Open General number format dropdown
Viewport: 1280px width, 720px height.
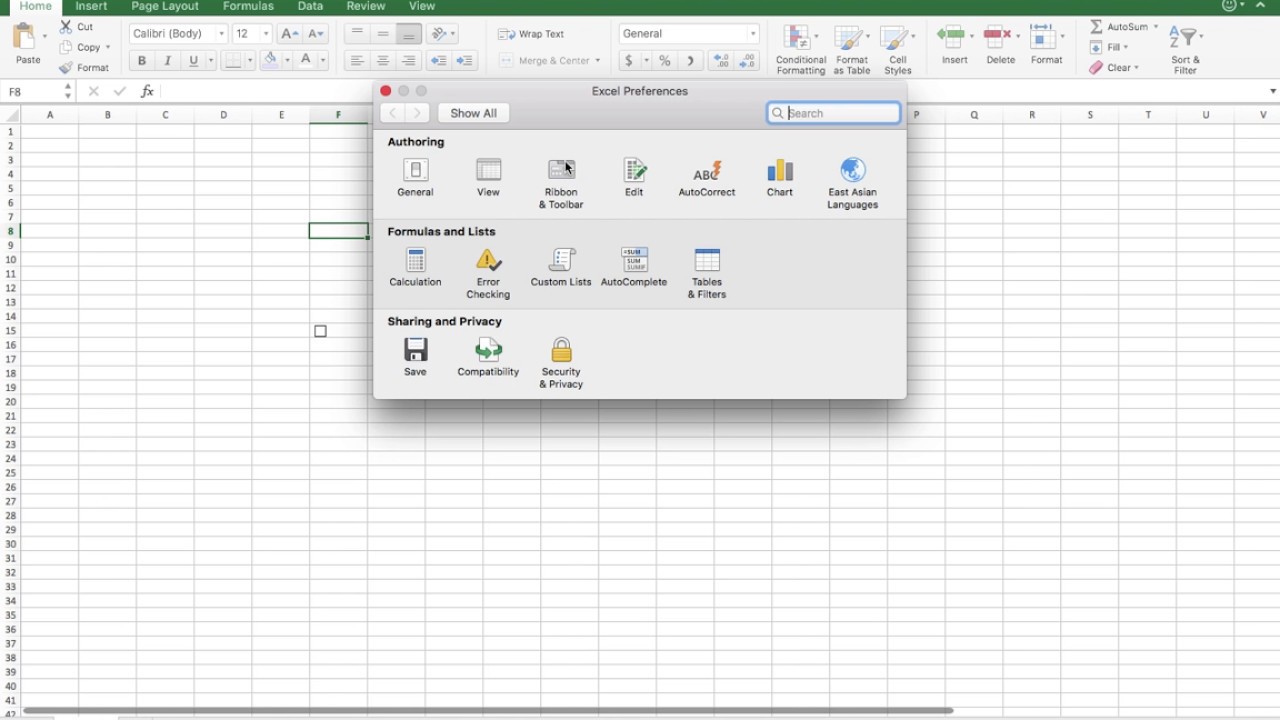coord(753,34)
